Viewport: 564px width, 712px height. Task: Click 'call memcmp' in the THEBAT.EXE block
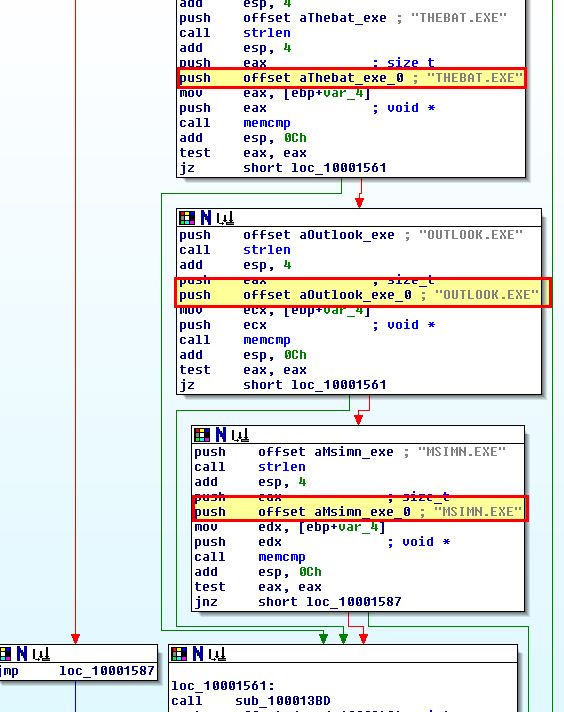click(x=235, y=123)
